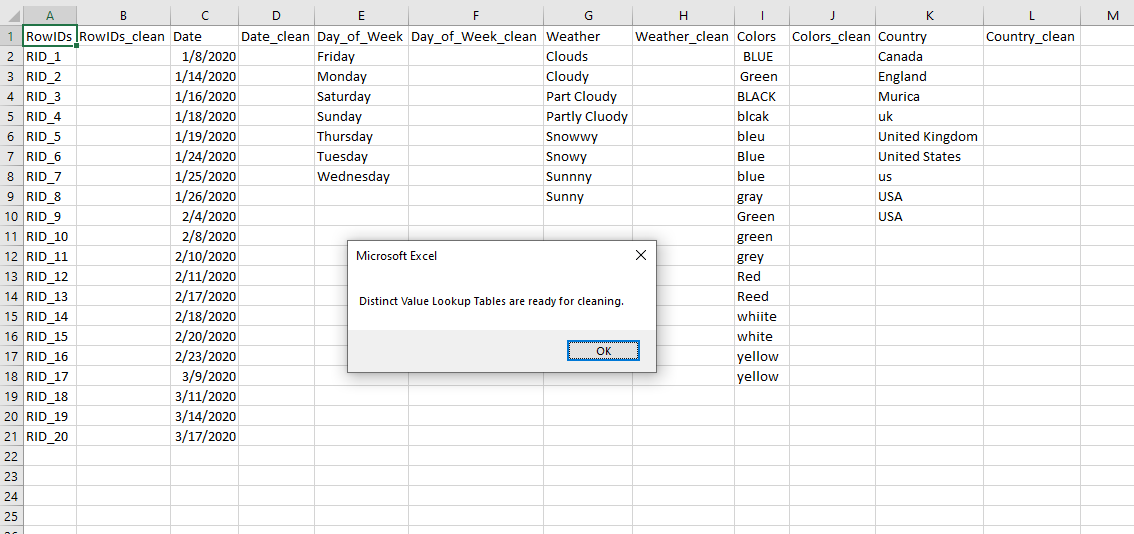Click the Day_of_Week_clean header cell
This screenshot has height=534, width=1134.
click(475, 36)
